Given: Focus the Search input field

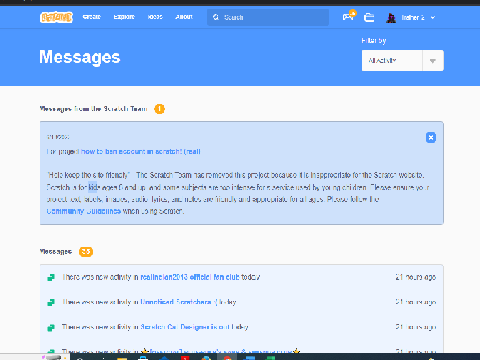Looking at the screenshot, I should pos(268,17).
